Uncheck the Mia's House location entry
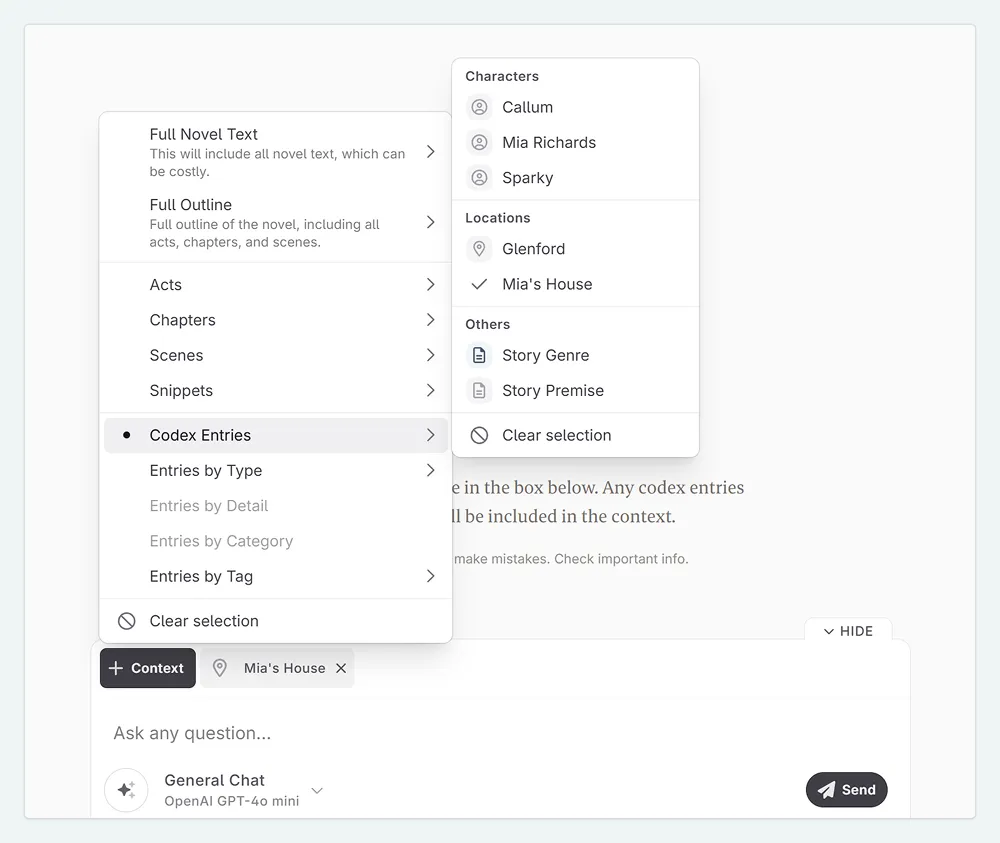Viewport: 1000px width, 843px height. (546, 284)
